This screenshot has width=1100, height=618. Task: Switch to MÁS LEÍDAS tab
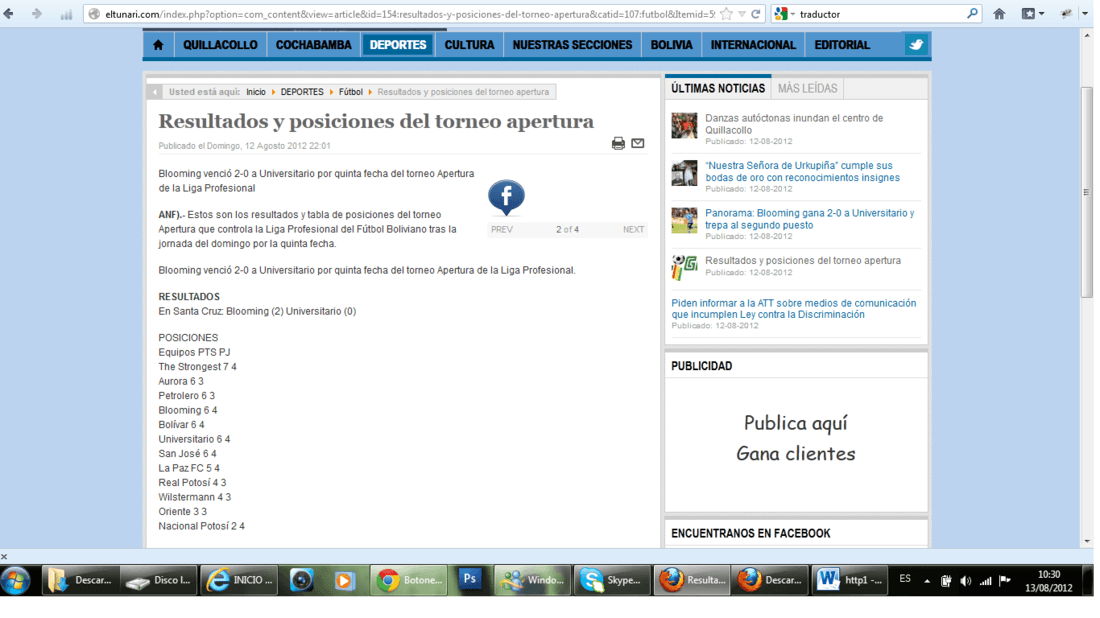tap(807, 88)
